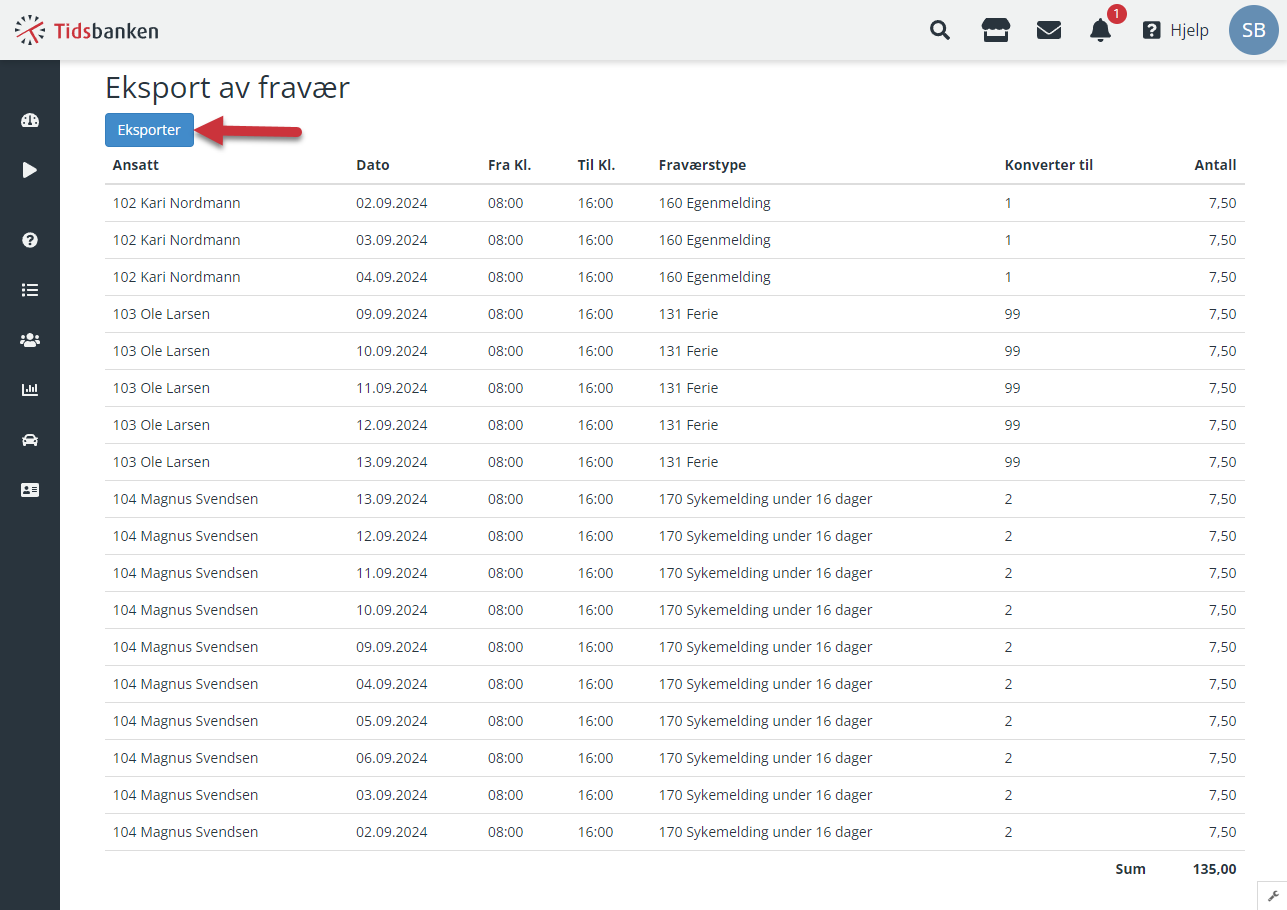Click 131 Ferie on 10.09.2024 row
Screen dimensions: 1287x910
coord(688,351)
